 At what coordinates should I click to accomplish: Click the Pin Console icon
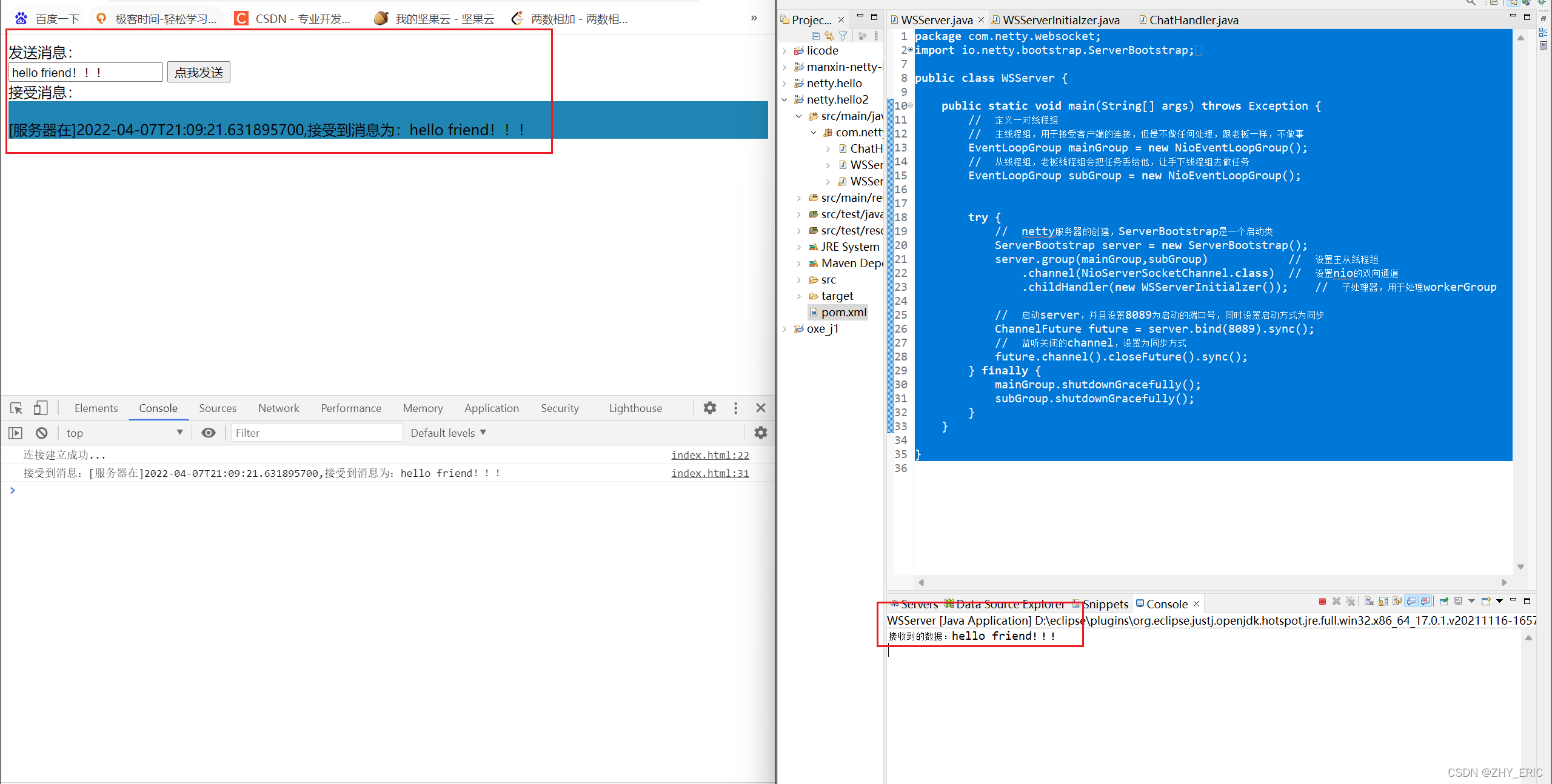coord(1444,601)
